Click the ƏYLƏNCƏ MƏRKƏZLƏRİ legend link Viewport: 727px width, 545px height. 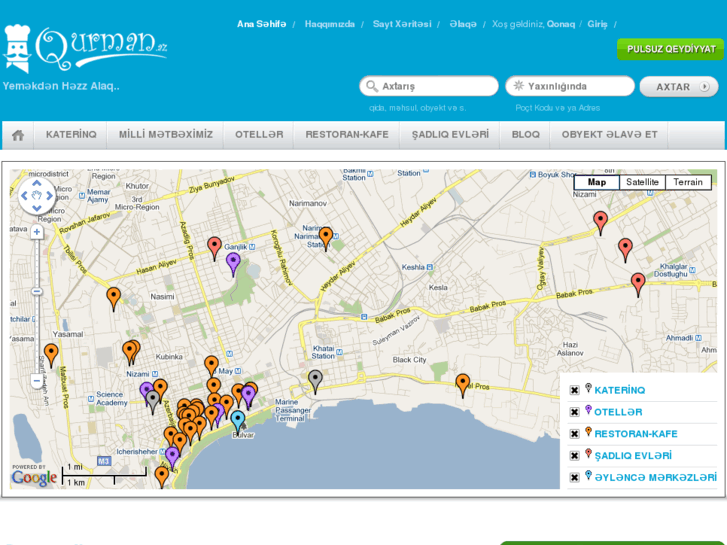point(656,478)
